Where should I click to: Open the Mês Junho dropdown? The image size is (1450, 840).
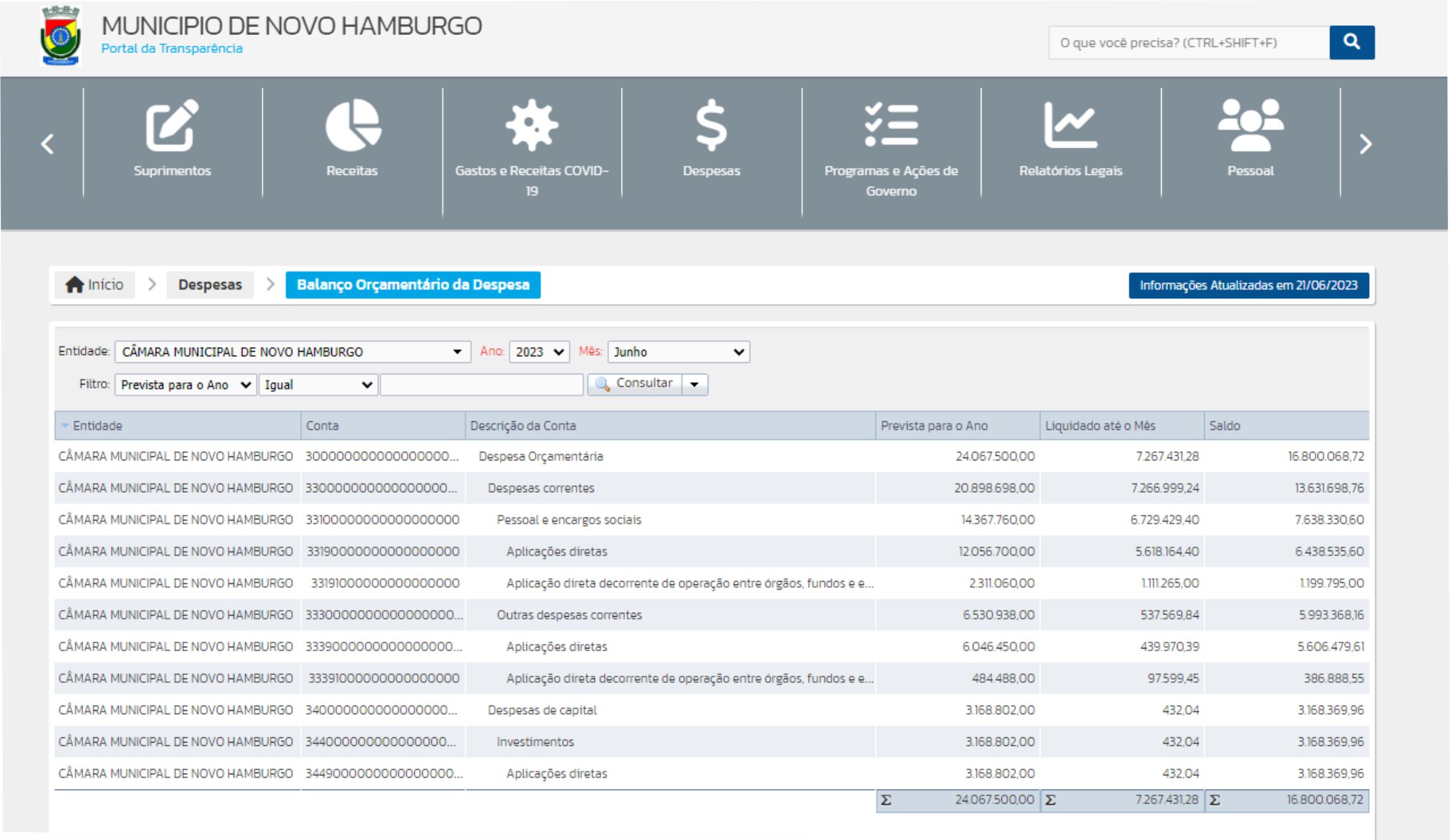click(678, 352)
